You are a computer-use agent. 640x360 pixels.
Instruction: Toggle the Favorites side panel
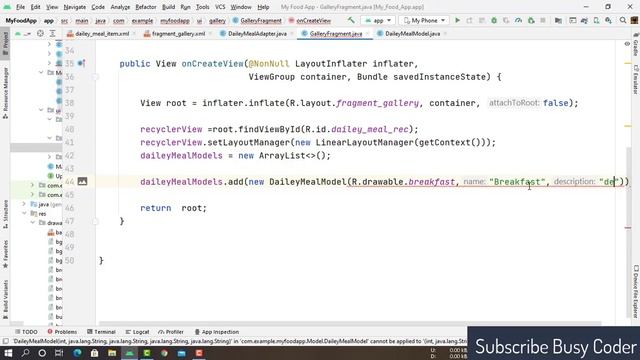[5, 254]
